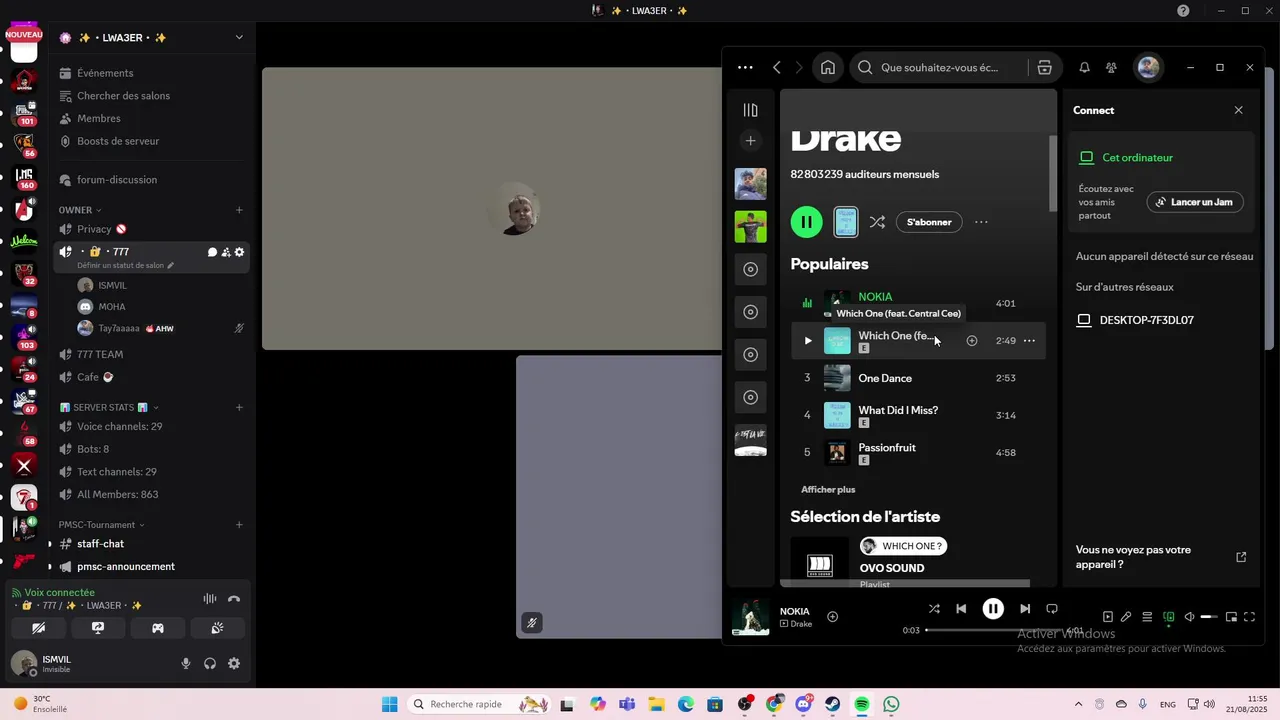Open Spotify mini player

1231,617
